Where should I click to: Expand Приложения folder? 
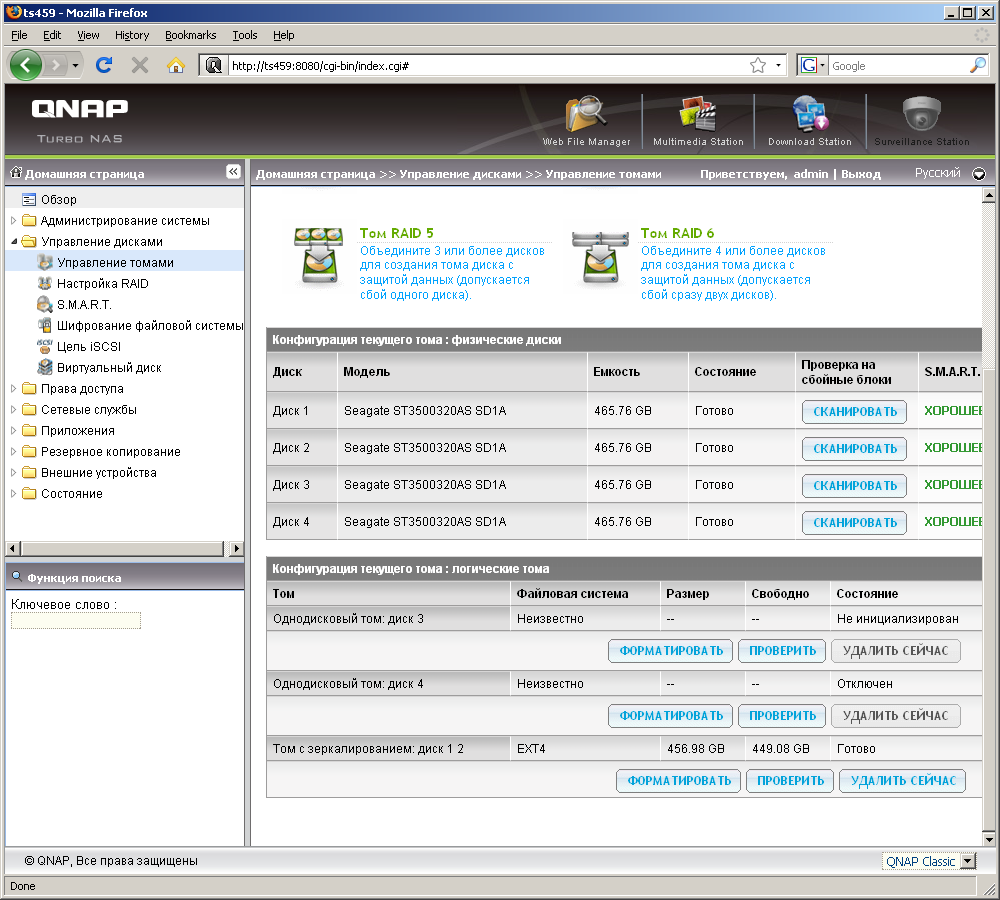13,430
